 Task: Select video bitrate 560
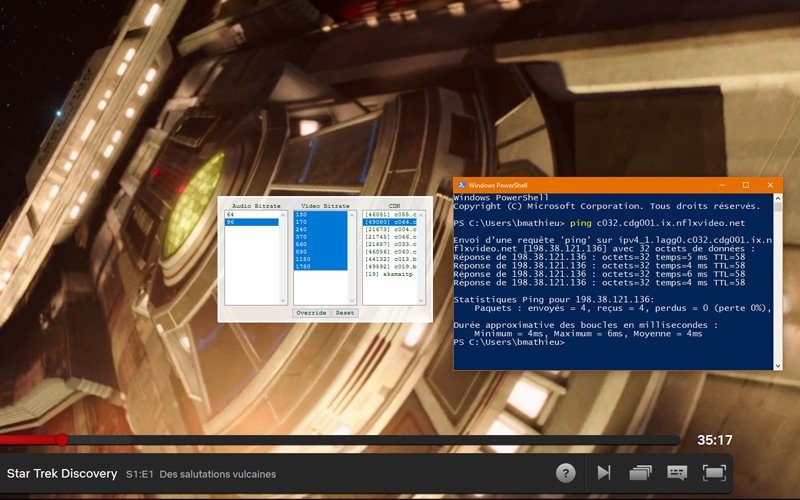320,244
